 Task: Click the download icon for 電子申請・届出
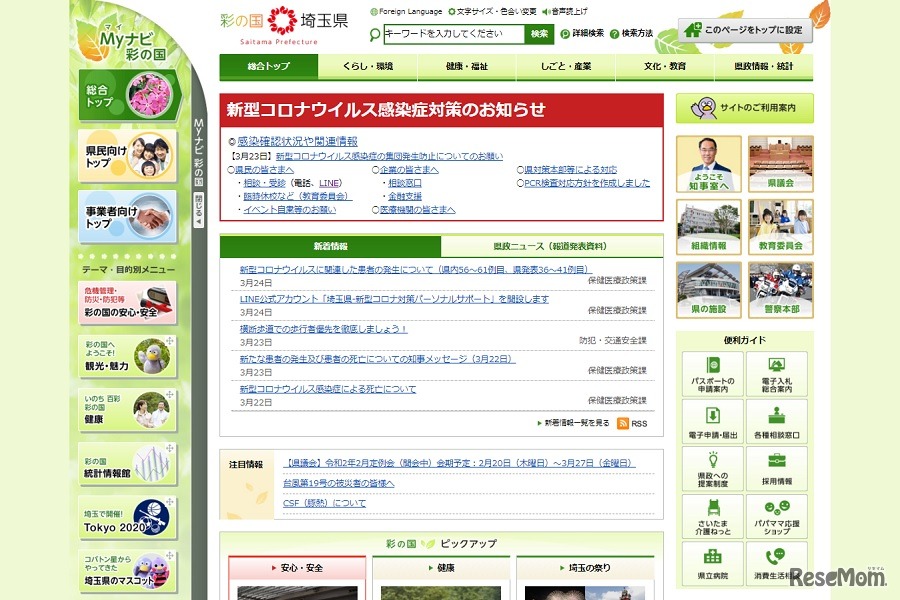[714, 414]
